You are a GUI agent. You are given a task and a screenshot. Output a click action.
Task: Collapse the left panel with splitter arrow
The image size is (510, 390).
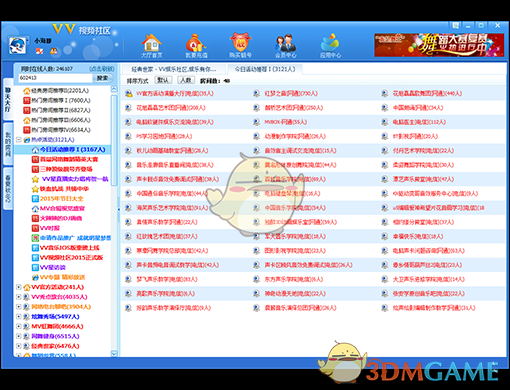(x=118, y=209)
